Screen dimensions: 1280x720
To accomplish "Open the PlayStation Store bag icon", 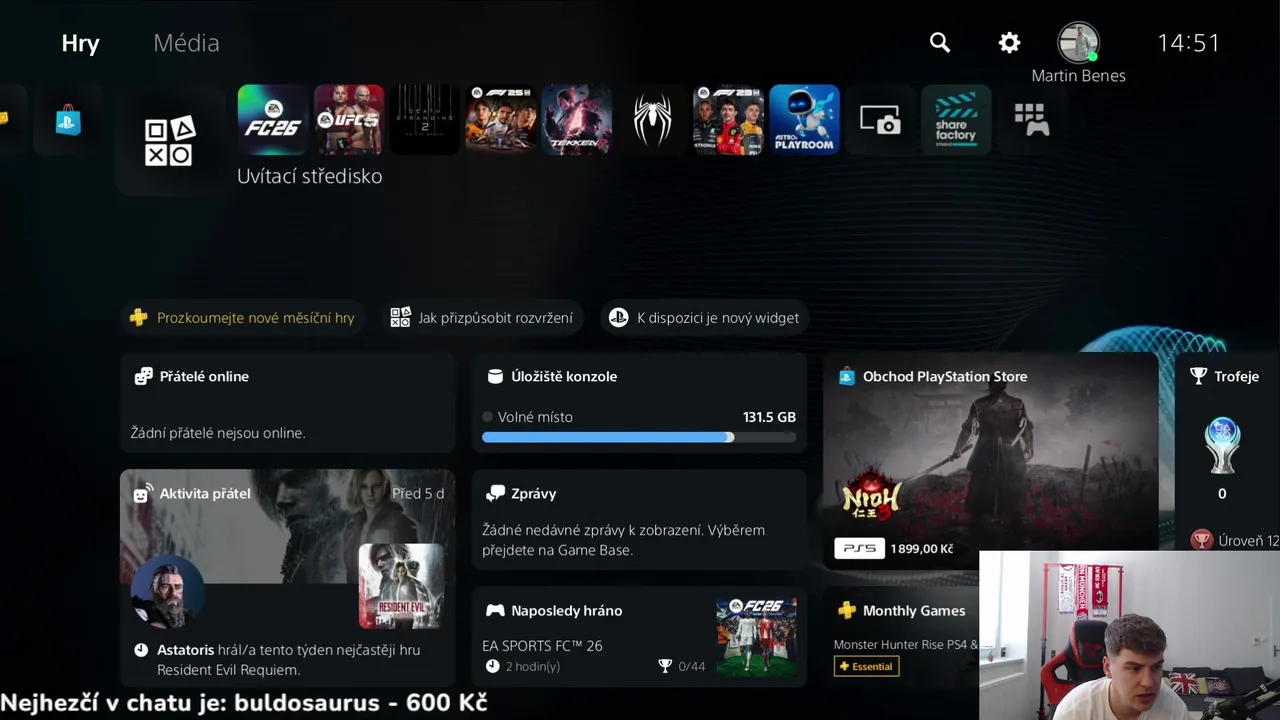I will coord(68,120).
